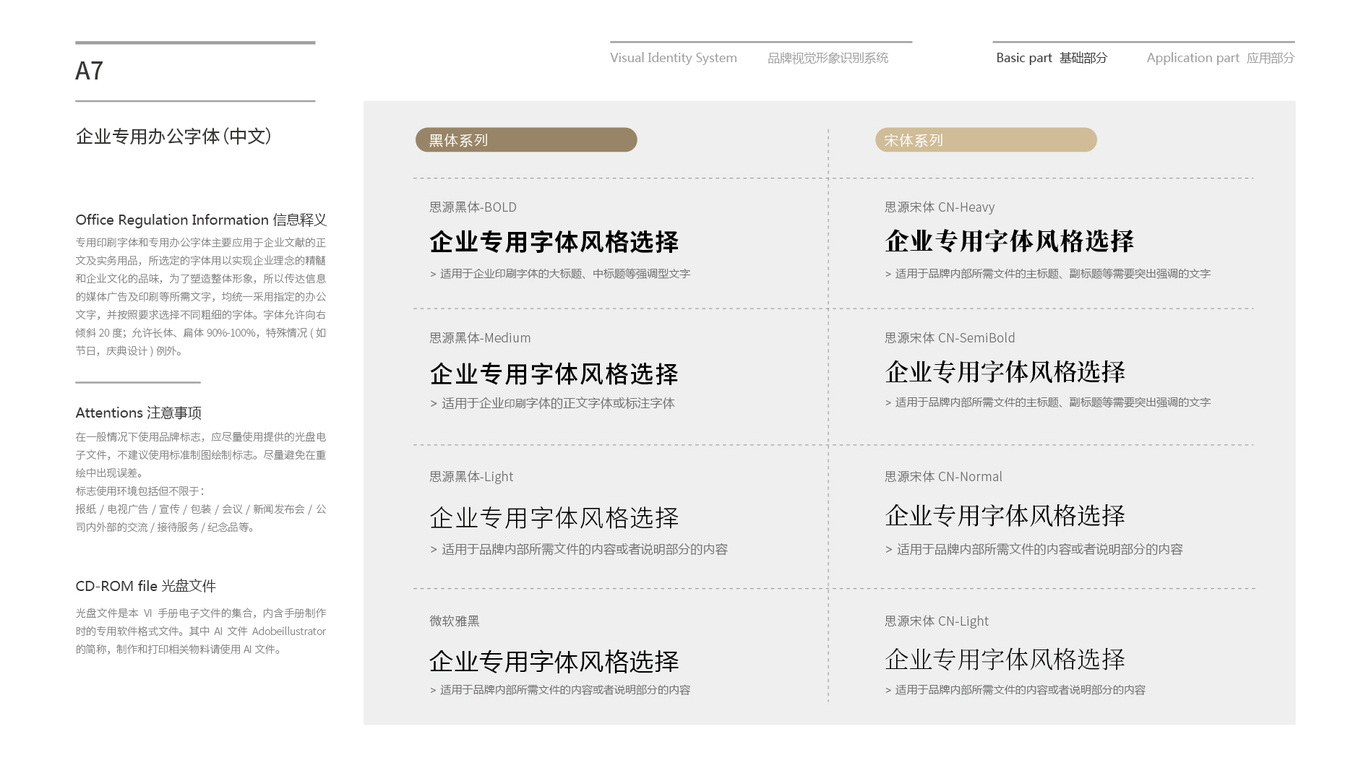
Task: Click the usage note under 思源宋体 CN-Light sample
Action: point(1015,690)
